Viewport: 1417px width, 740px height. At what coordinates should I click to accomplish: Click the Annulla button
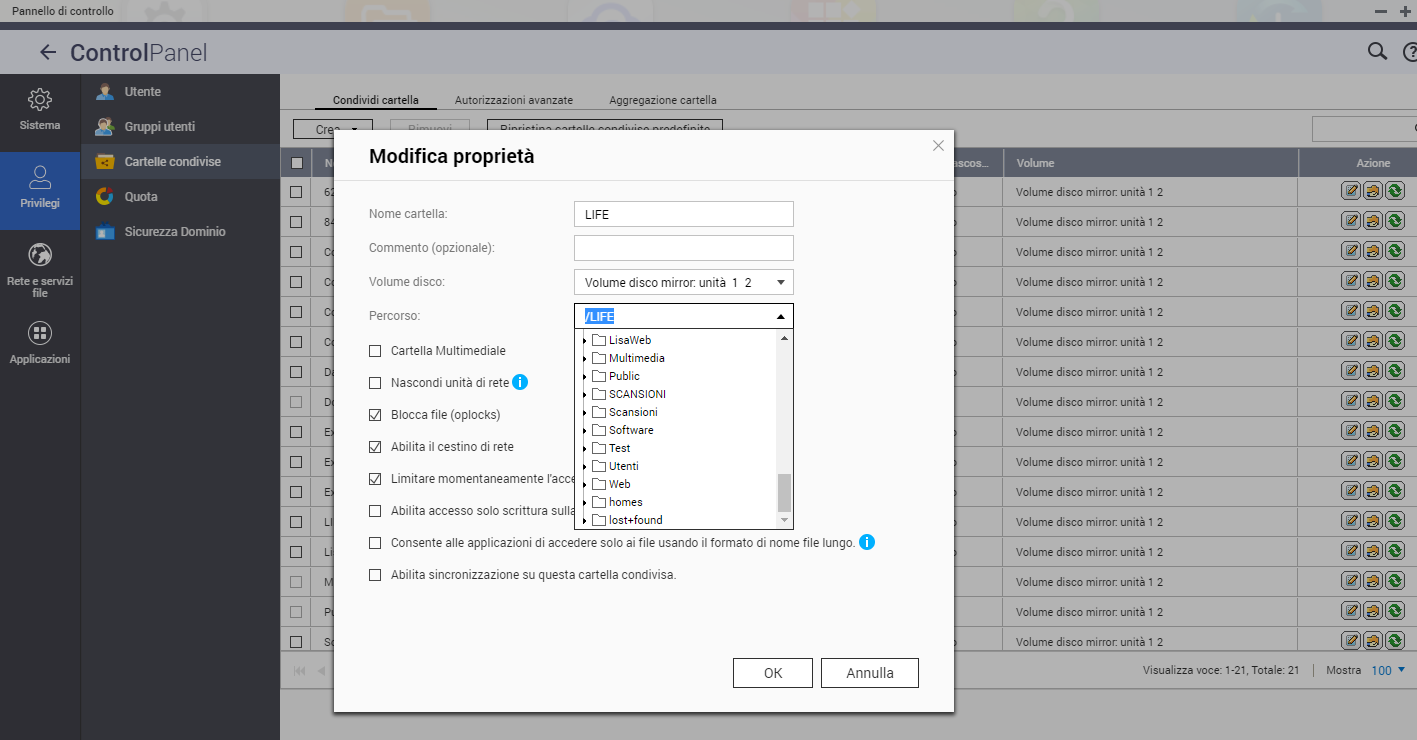point(869,673)
